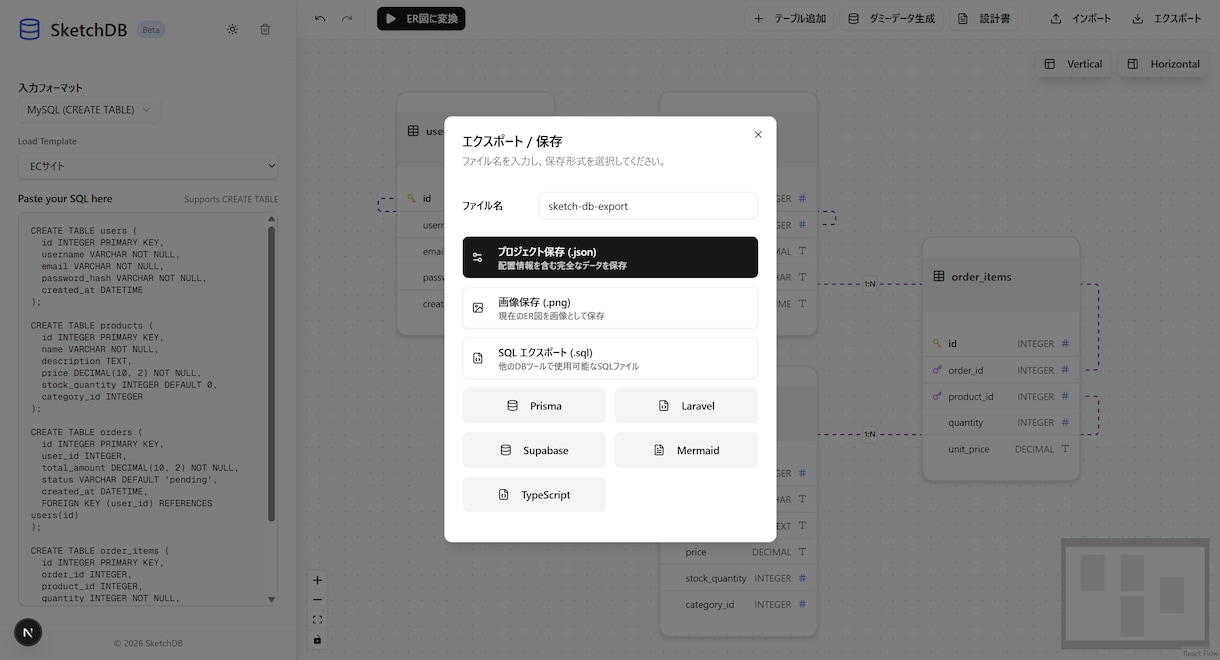Click the Next.js N badge icon
The height and width of the screenshot is (660, 1220).
[28, 632]
